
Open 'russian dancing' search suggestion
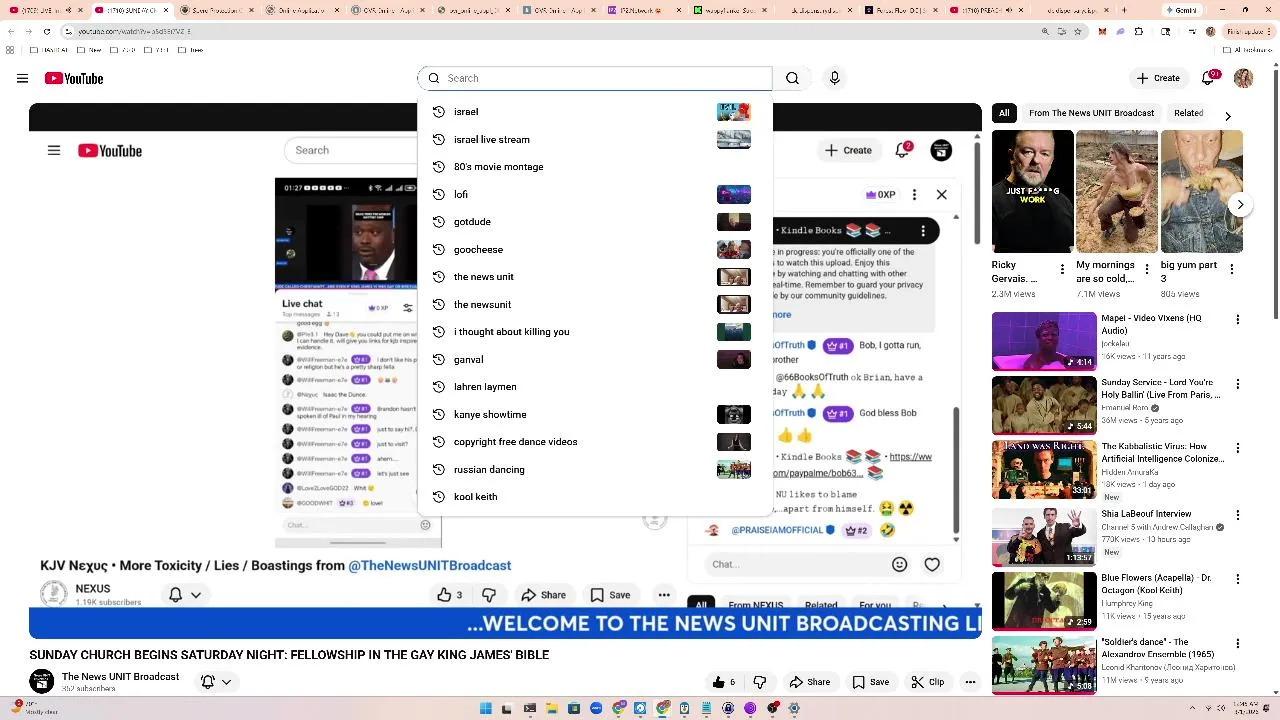(x=595, y=469)
